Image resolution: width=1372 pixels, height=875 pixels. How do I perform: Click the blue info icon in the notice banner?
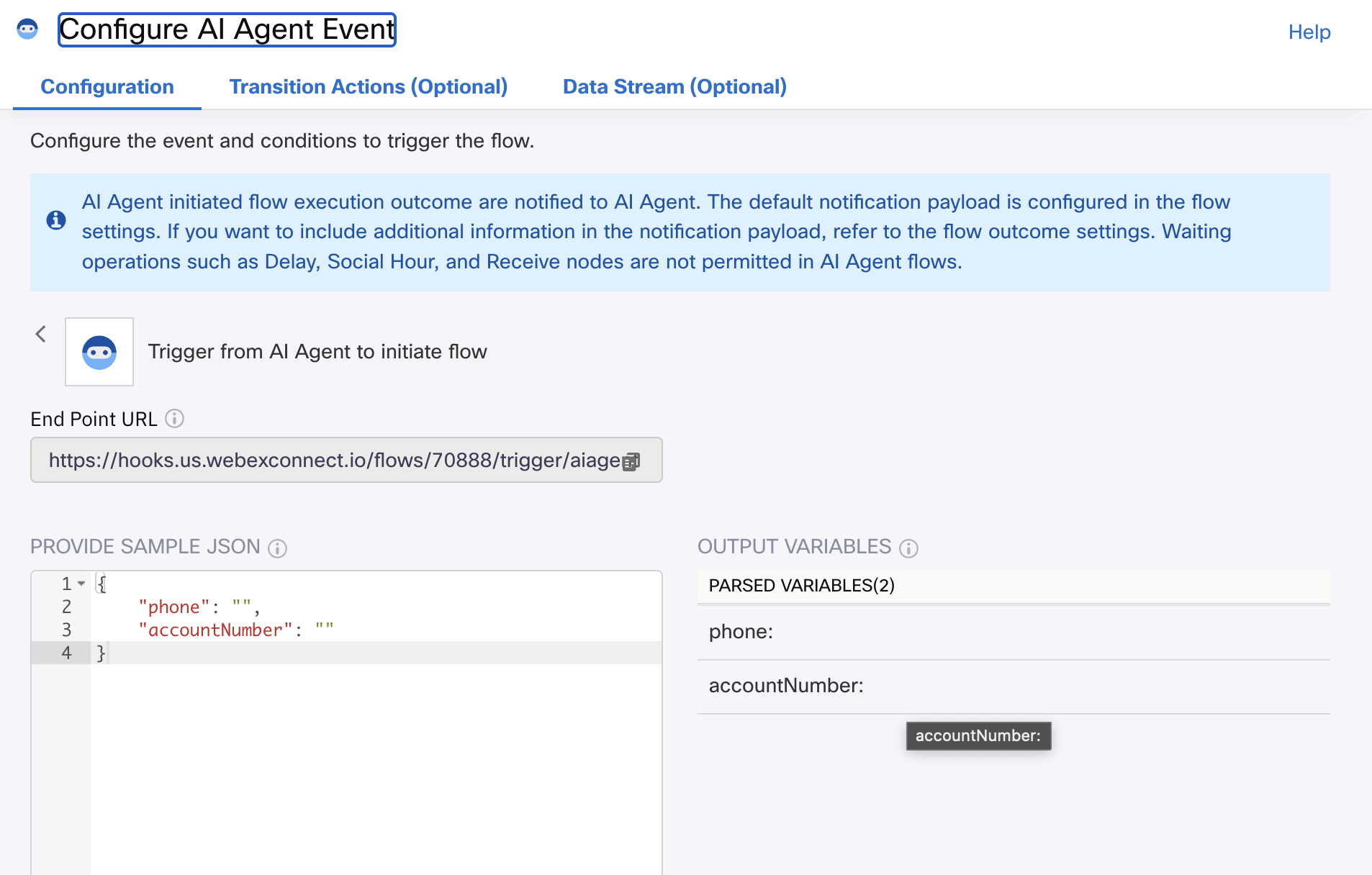(x=56, y=219)
